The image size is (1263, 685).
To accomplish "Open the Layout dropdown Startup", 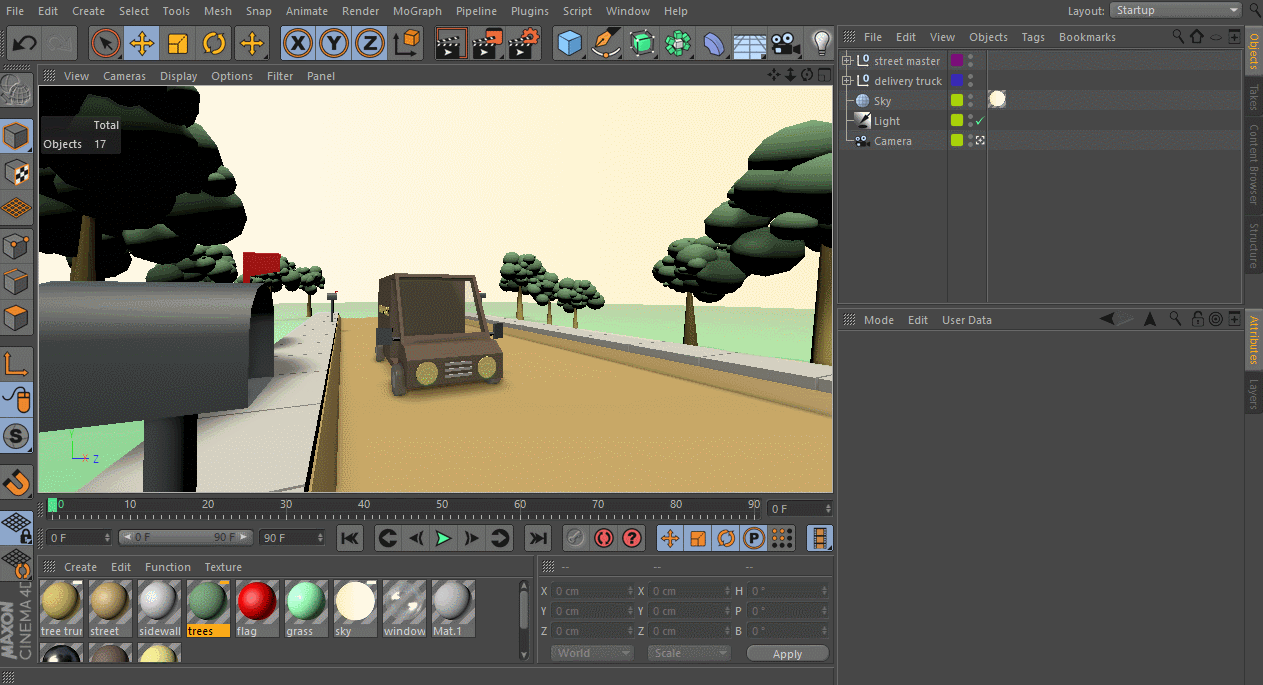I will tap(1175, 10).
